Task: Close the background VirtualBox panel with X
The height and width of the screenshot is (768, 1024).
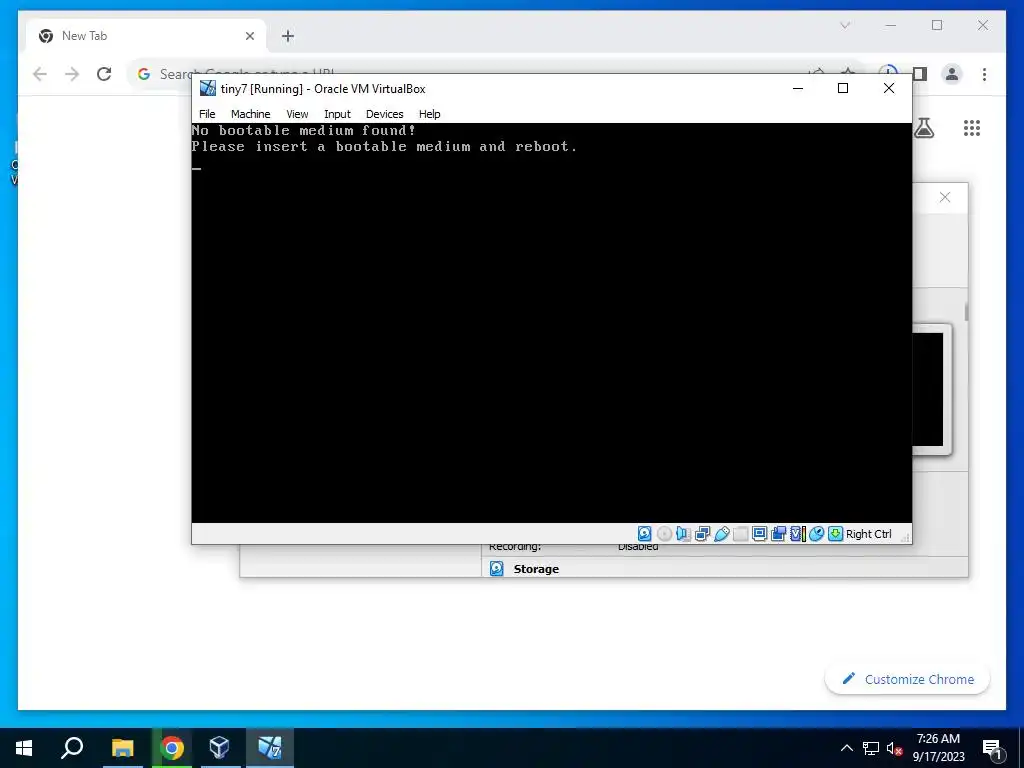Action: (945, 197)
